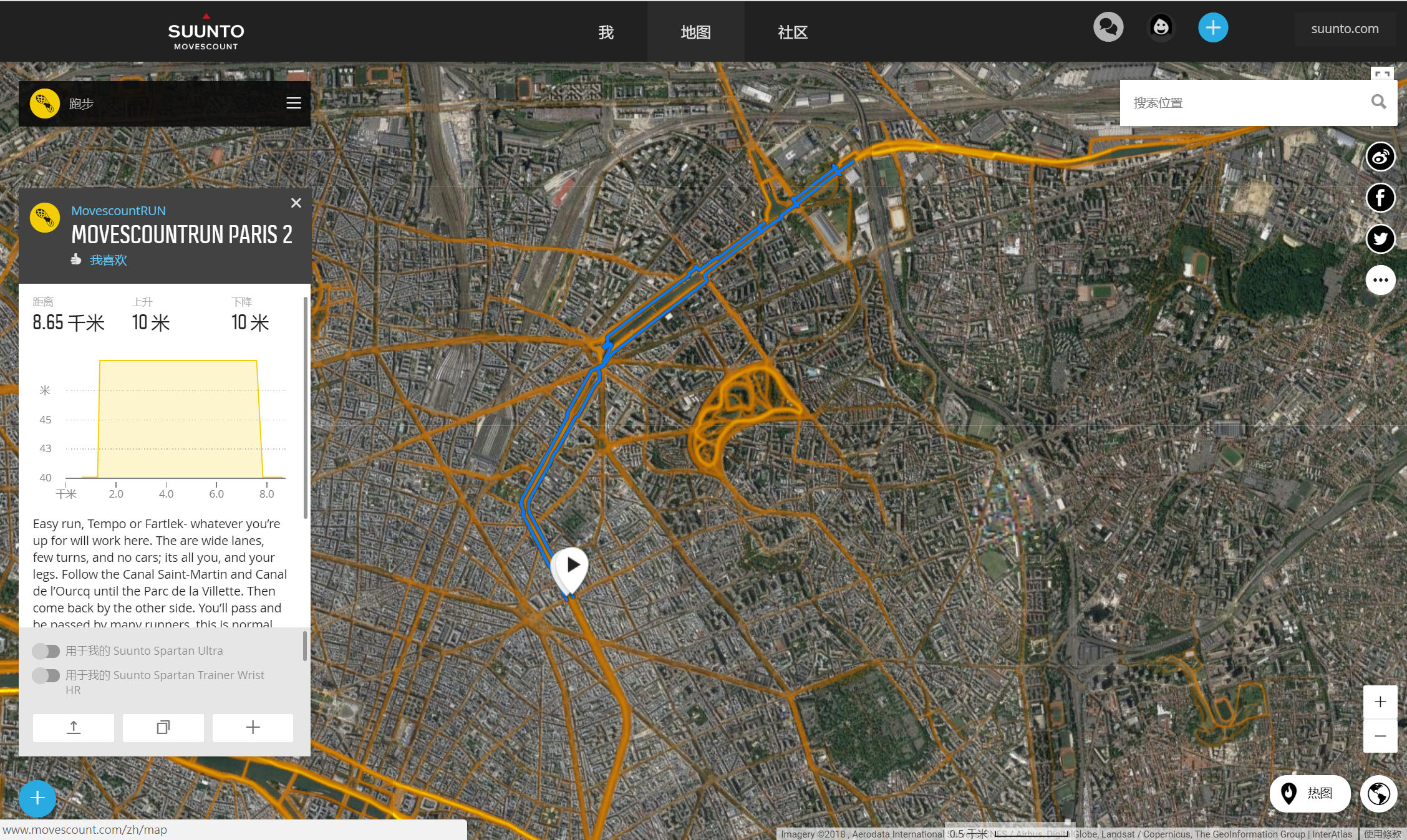This screenshot has height=840, width=1407.
Task: Share route on Weibo
Action: (x=1380, y=157)
